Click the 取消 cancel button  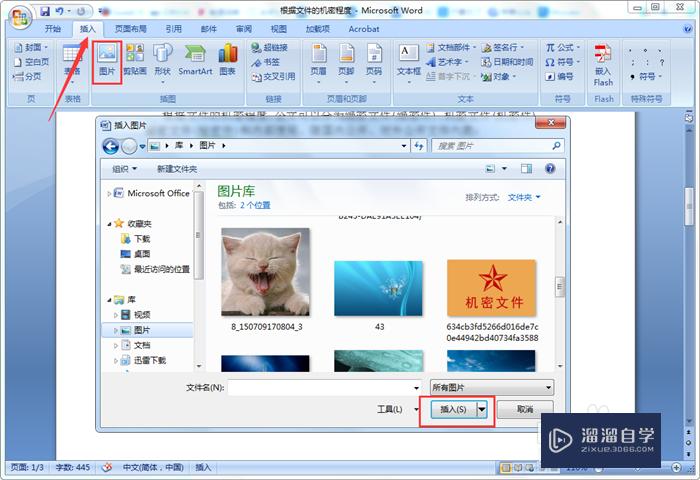click(525, 409)
